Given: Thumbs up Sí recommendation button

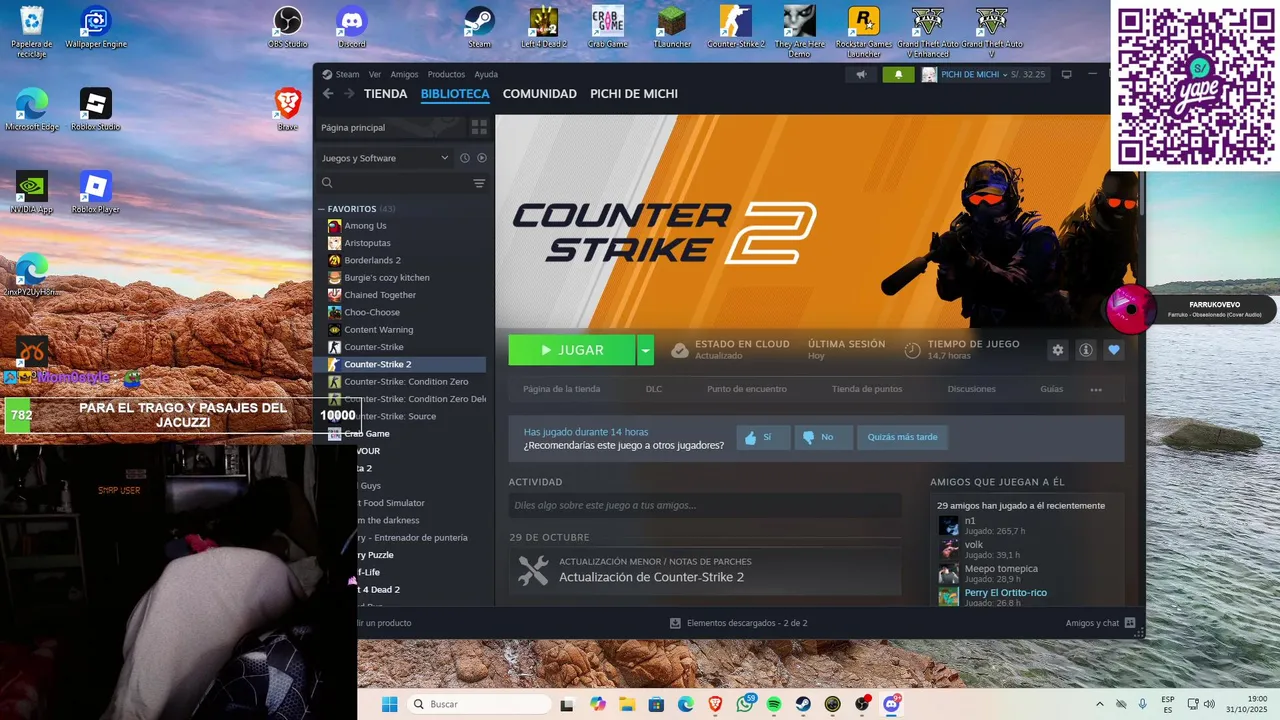Looking at the screenshot, I should (762, 437).
